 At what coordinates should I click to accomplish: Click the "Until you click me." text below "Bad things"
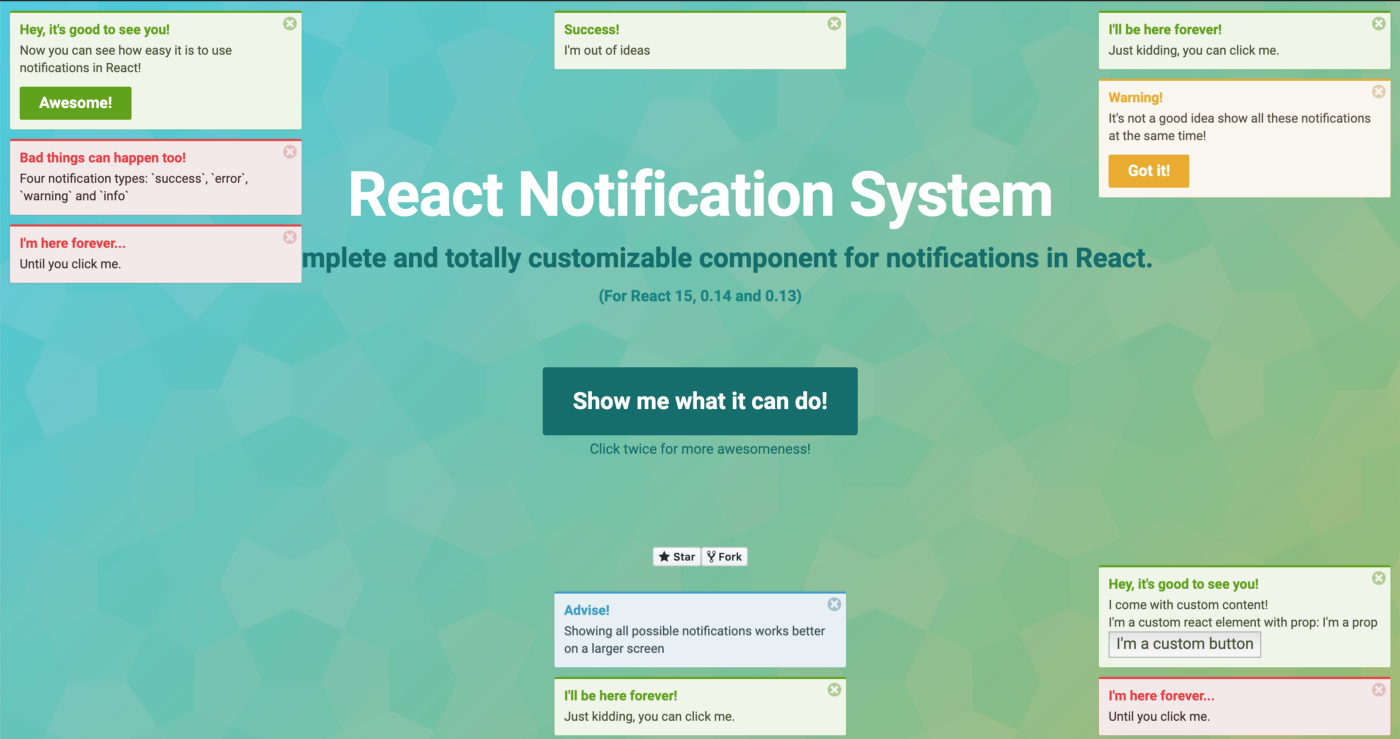[x=70, y=264]
